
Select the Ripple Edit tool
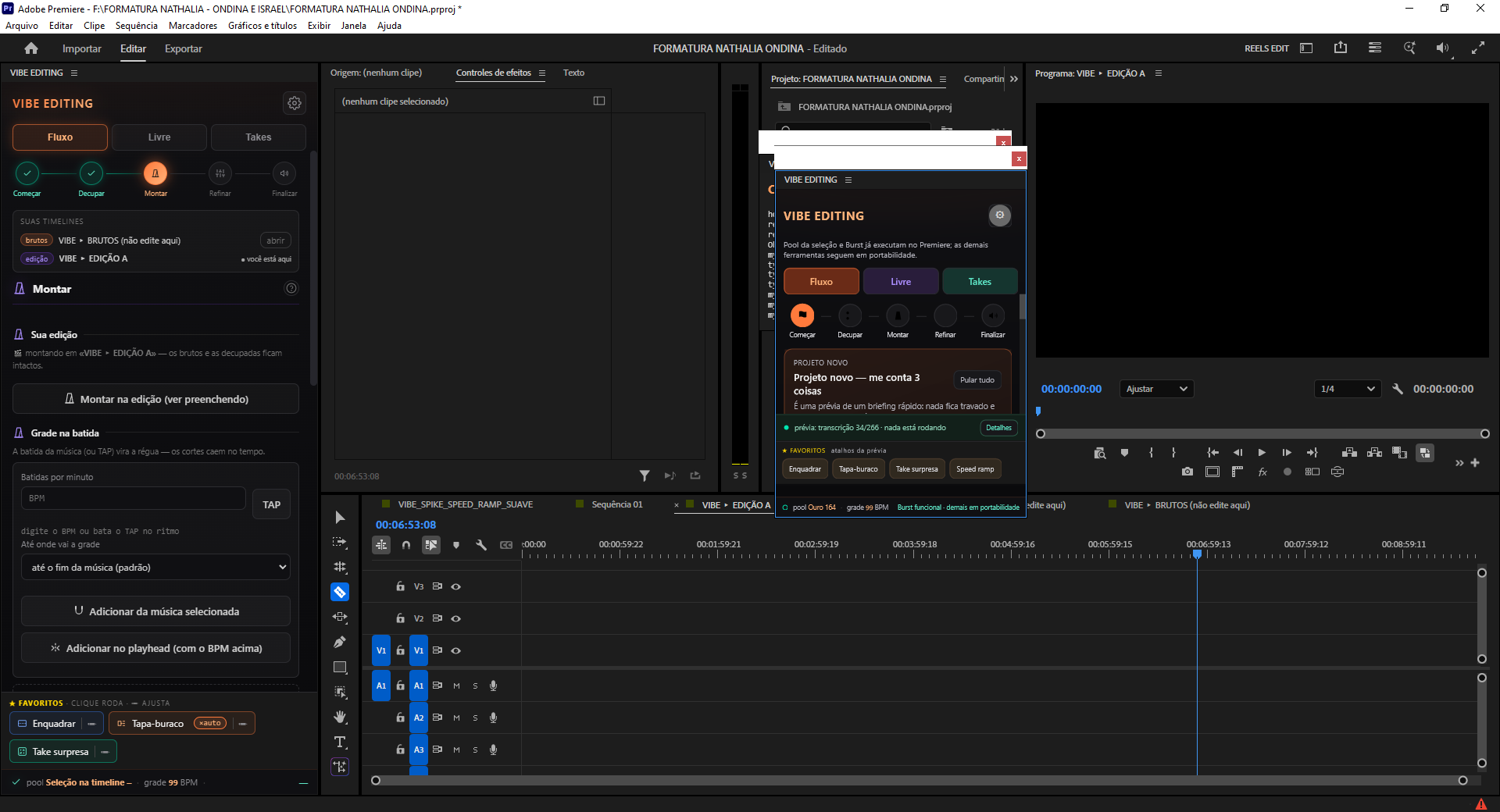click(x=340, y=567)
